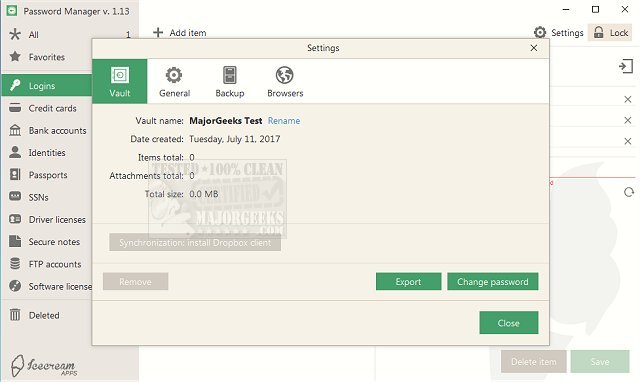Clear the third field with its X

tap(628, 141)
